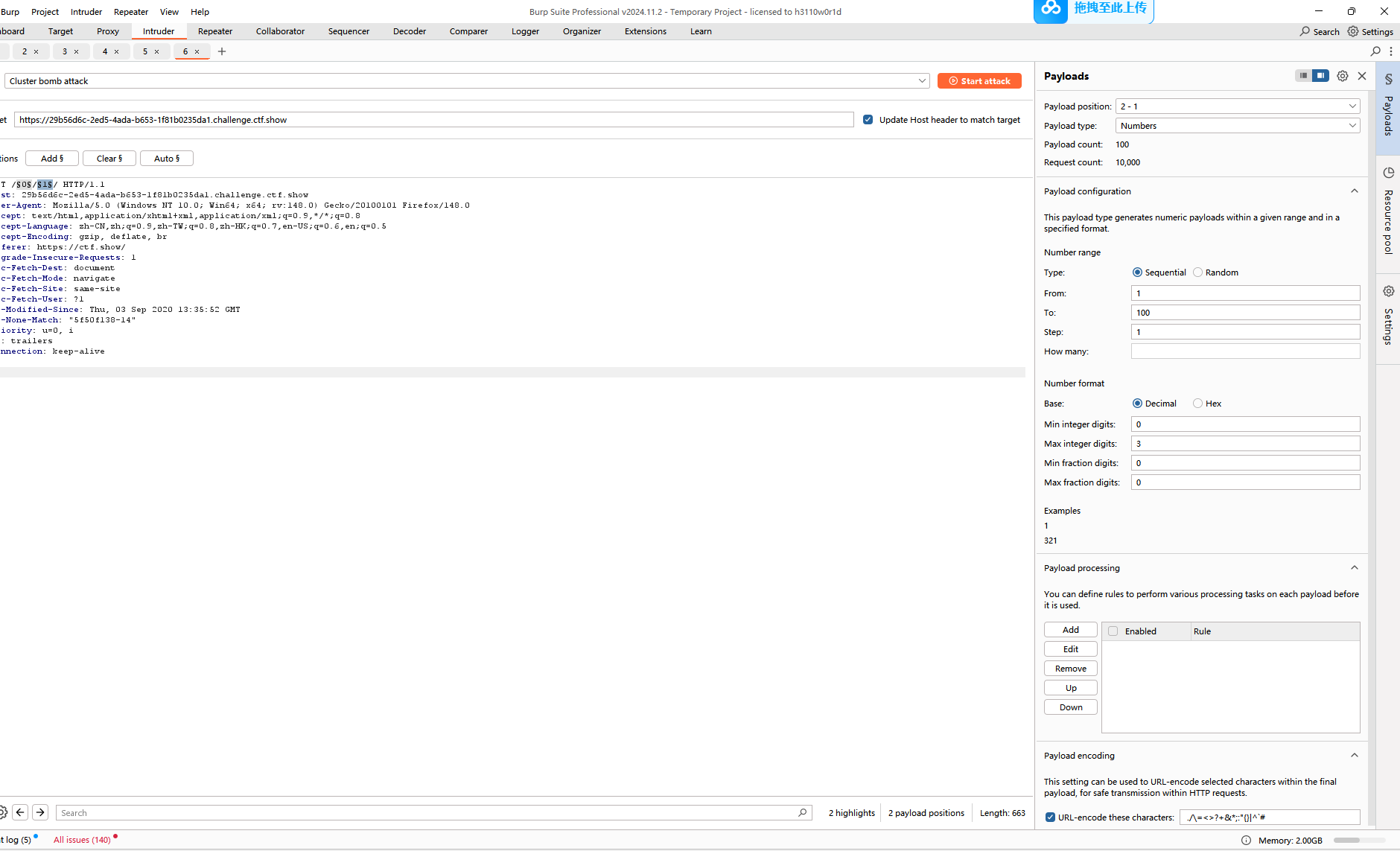
Task: Open the Payloads panel gear settings
Action: [x=1343, y=76]
